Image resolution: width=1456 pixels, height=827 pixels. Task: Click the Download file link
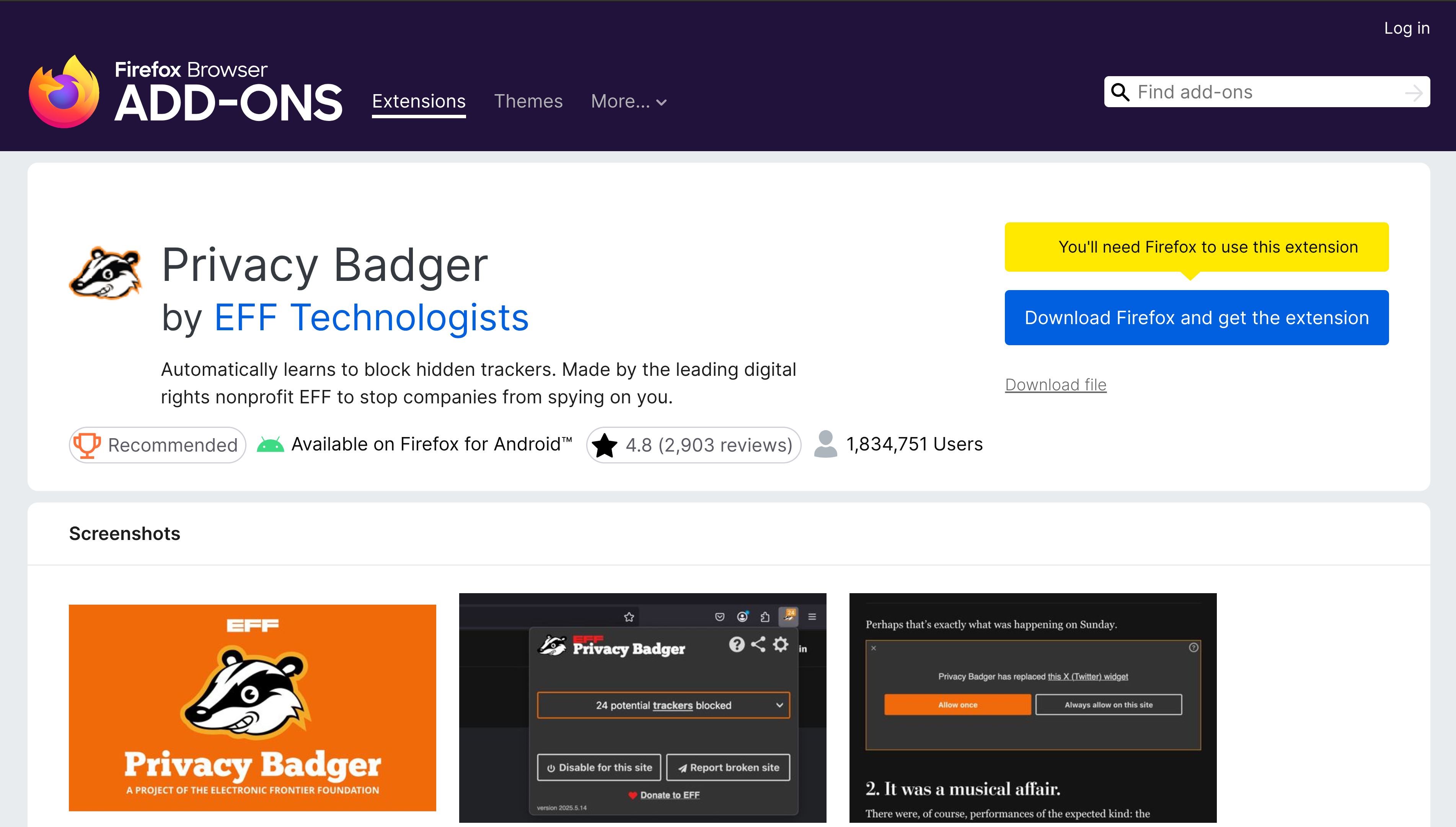click(x=1056, y=385)
